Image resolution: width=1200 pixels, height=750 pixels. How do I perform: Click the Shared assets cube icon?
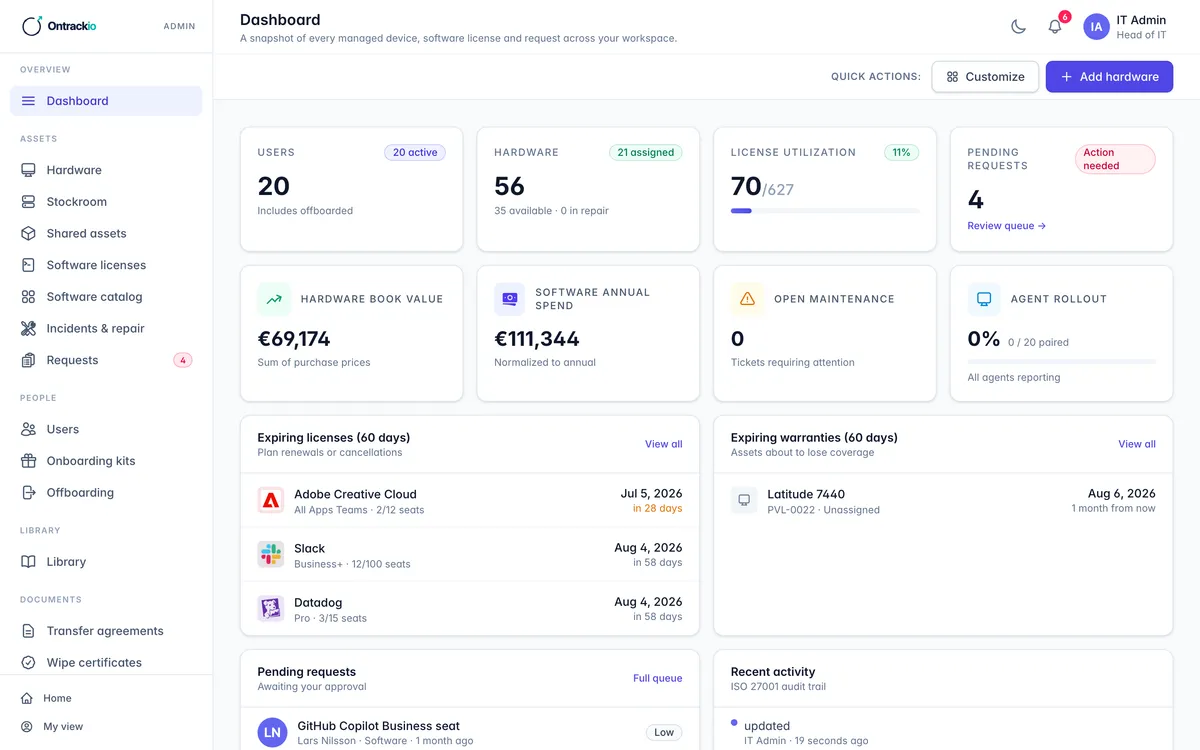(28, 233)
